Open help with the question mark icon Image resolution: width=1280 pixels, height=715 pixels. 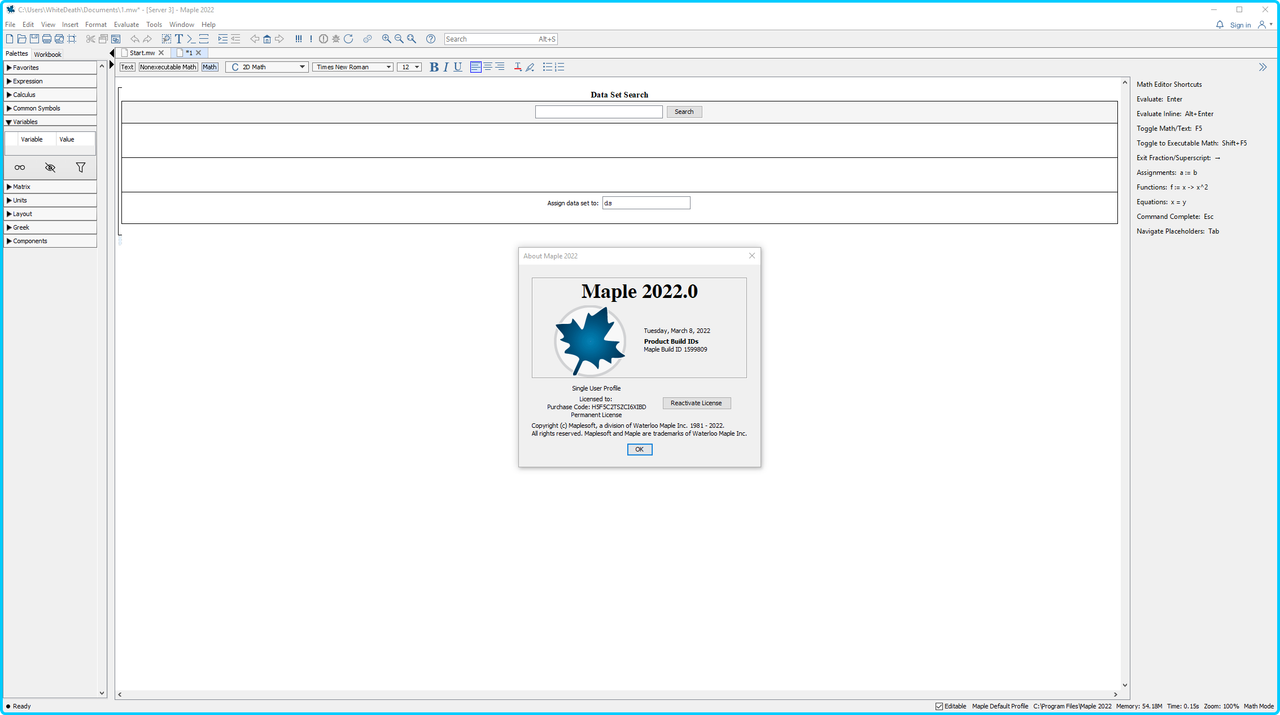pos(431,39)
